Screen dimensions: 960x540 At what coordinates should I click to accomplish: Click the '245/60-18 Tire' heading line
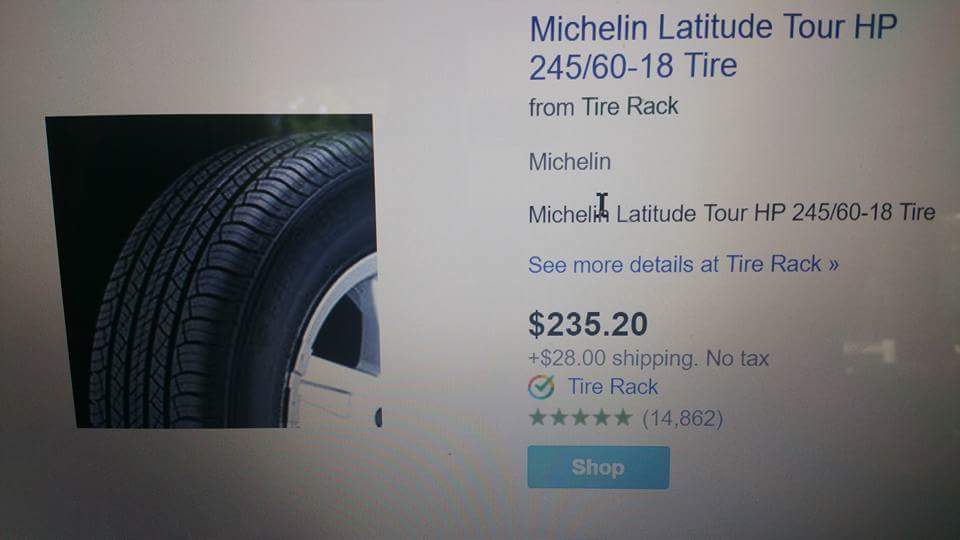click(x=633, y=66)
